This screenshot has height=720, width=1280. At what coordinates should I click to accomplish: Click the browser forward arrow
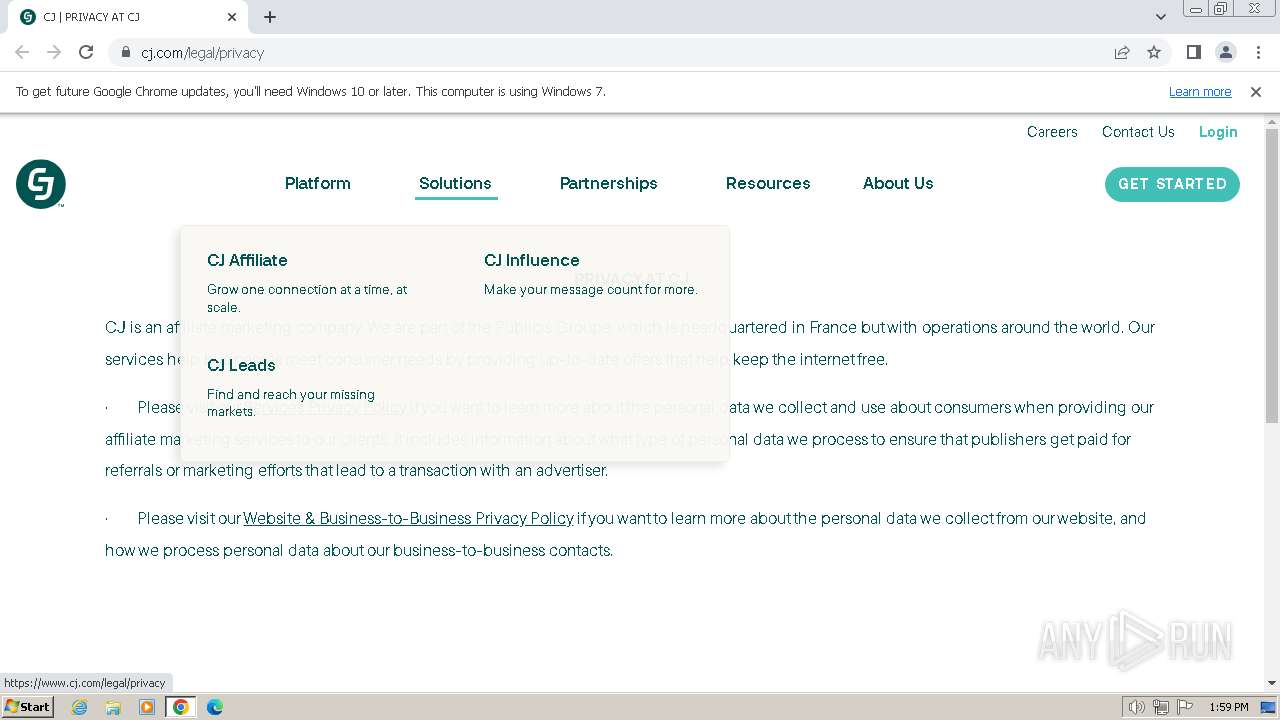click(54, 52)
